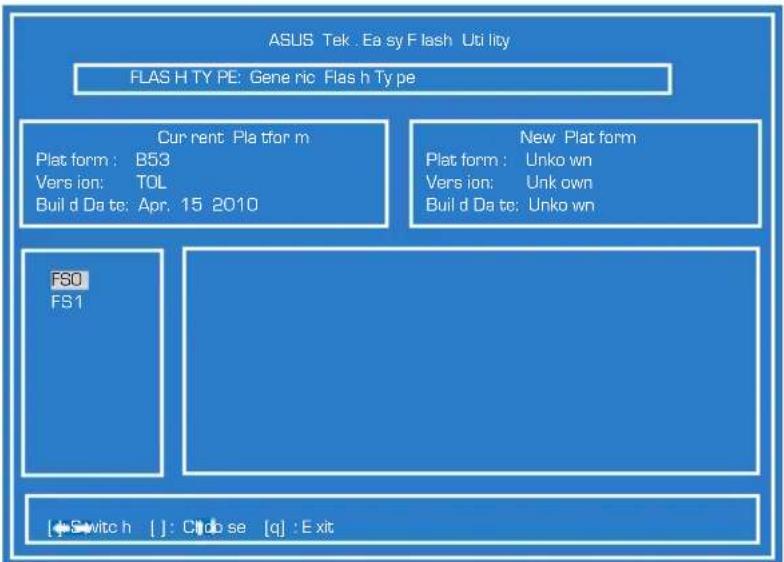Click the FLASH TYPE Generic Flash Type field

pos(372,79)
